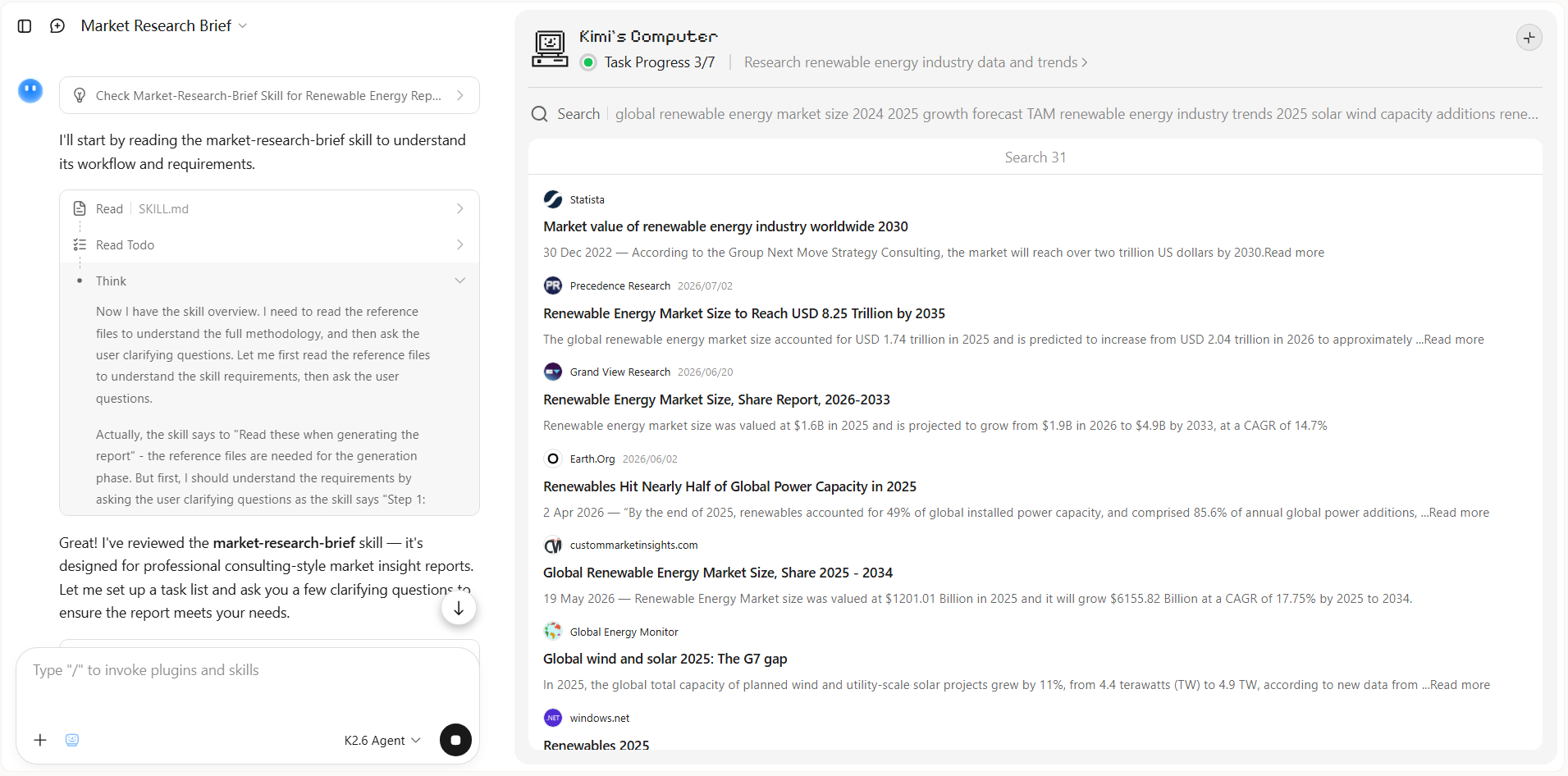Click the Statista source name

587,200
